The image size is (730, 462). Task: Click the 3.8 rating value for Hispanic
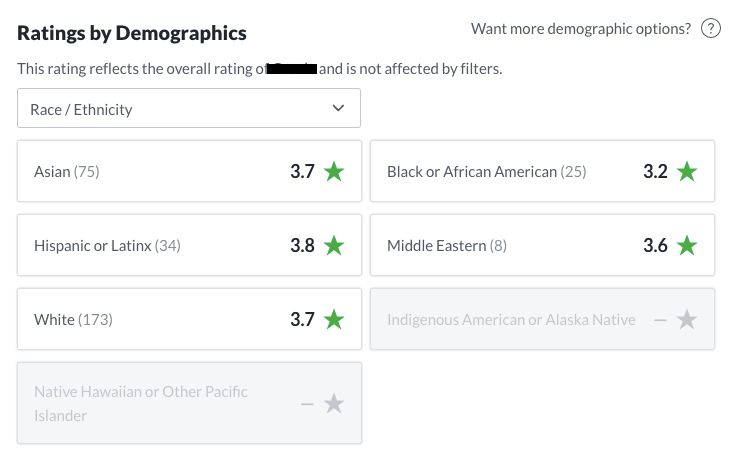coord(303,245)
